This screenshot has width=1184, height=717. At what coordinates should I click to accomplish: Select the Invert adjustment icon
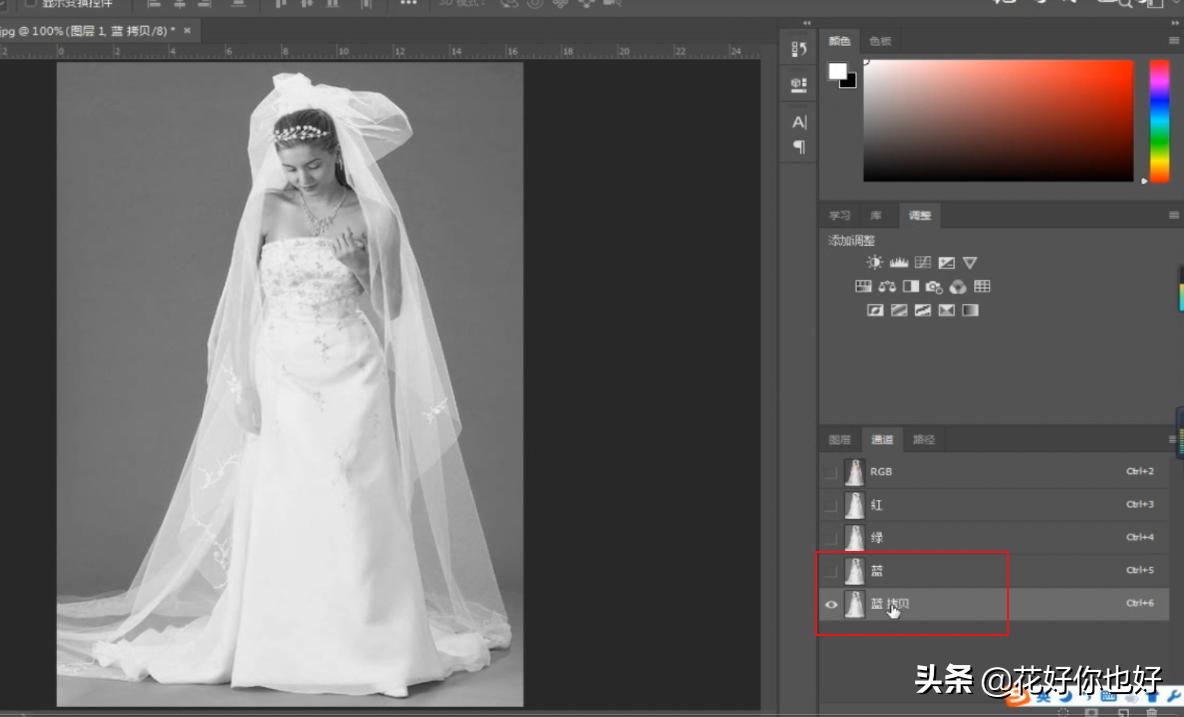point(875,310)
